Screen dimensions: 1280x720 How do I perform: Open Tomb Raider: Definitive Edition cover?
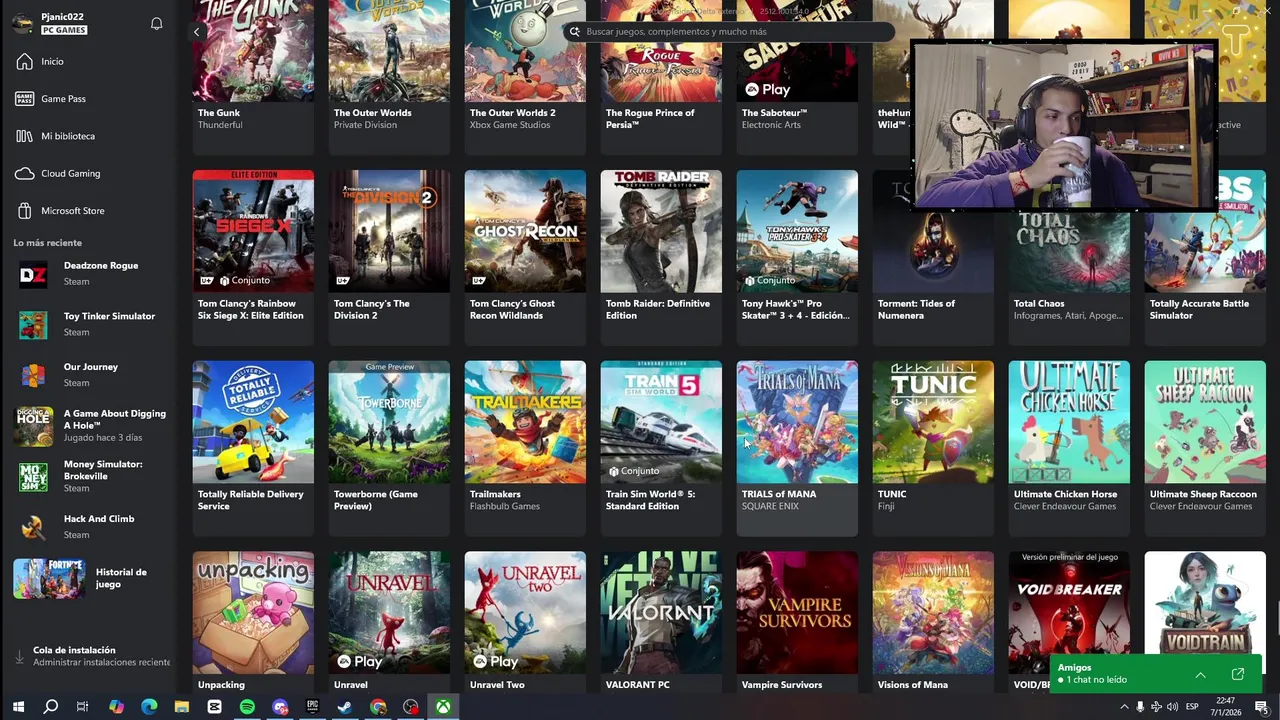coord(661,231)
